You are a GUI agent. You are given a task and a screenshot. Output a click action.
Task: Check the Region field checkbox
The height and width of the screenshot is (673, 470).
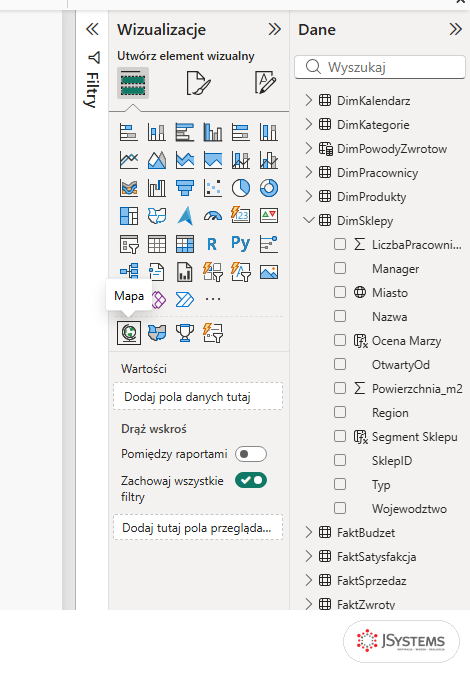click(340, 412)
